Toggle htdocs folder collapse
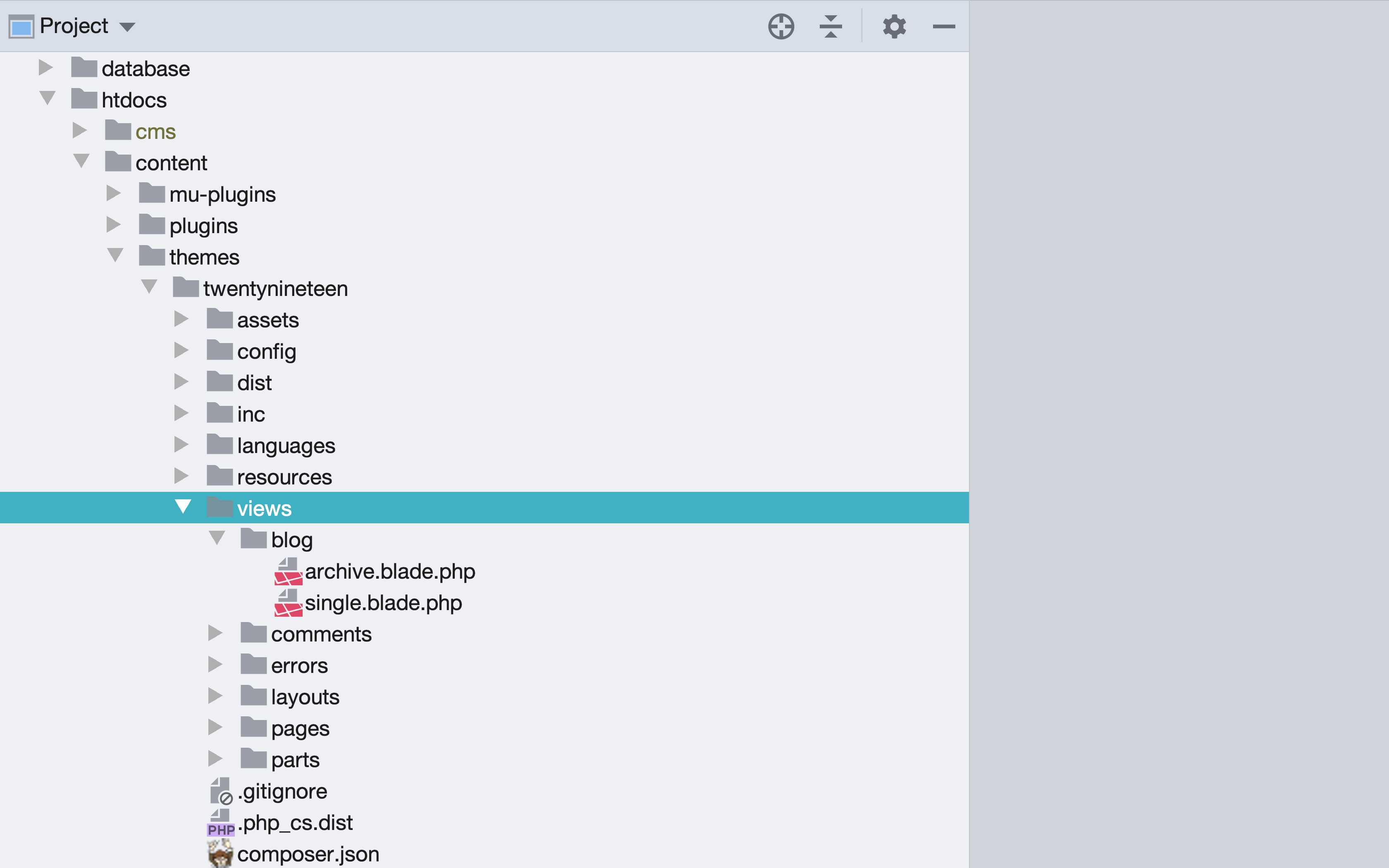The image size is (1389, 868). [47, 99]
